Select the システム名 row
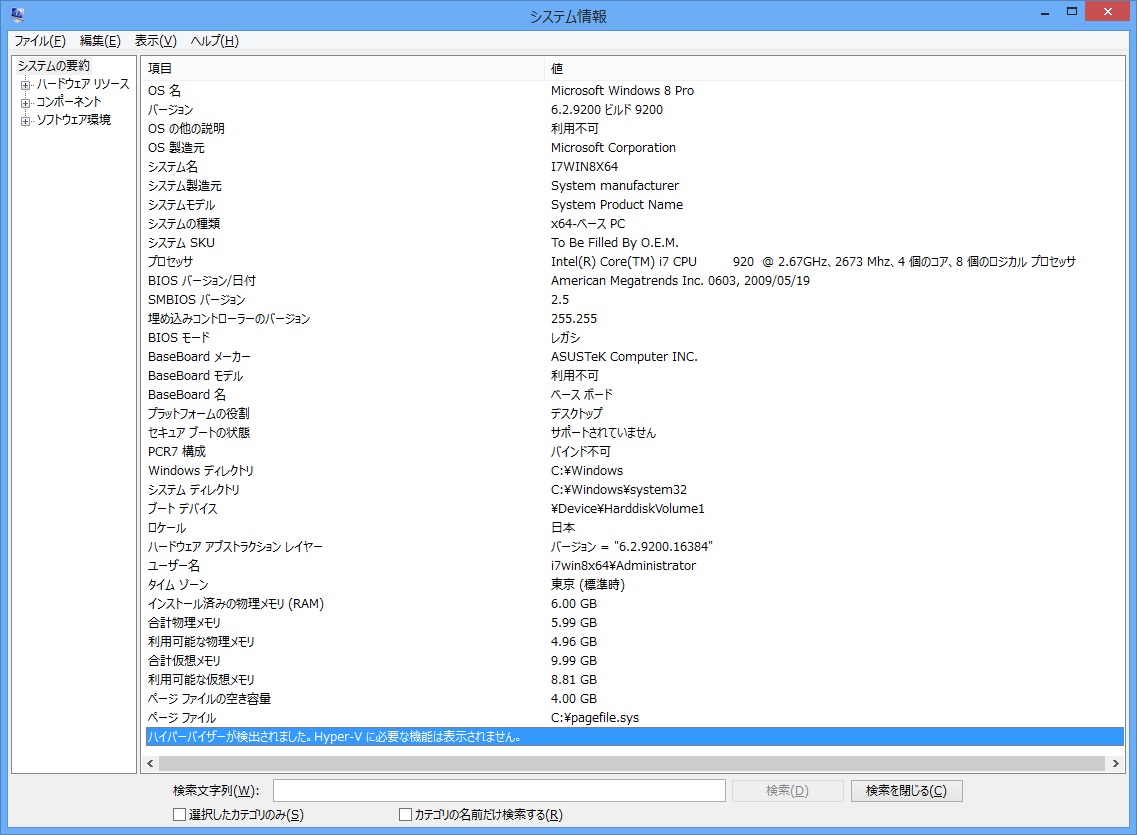This screenshot has height=835, width=1137. (634, 167)
